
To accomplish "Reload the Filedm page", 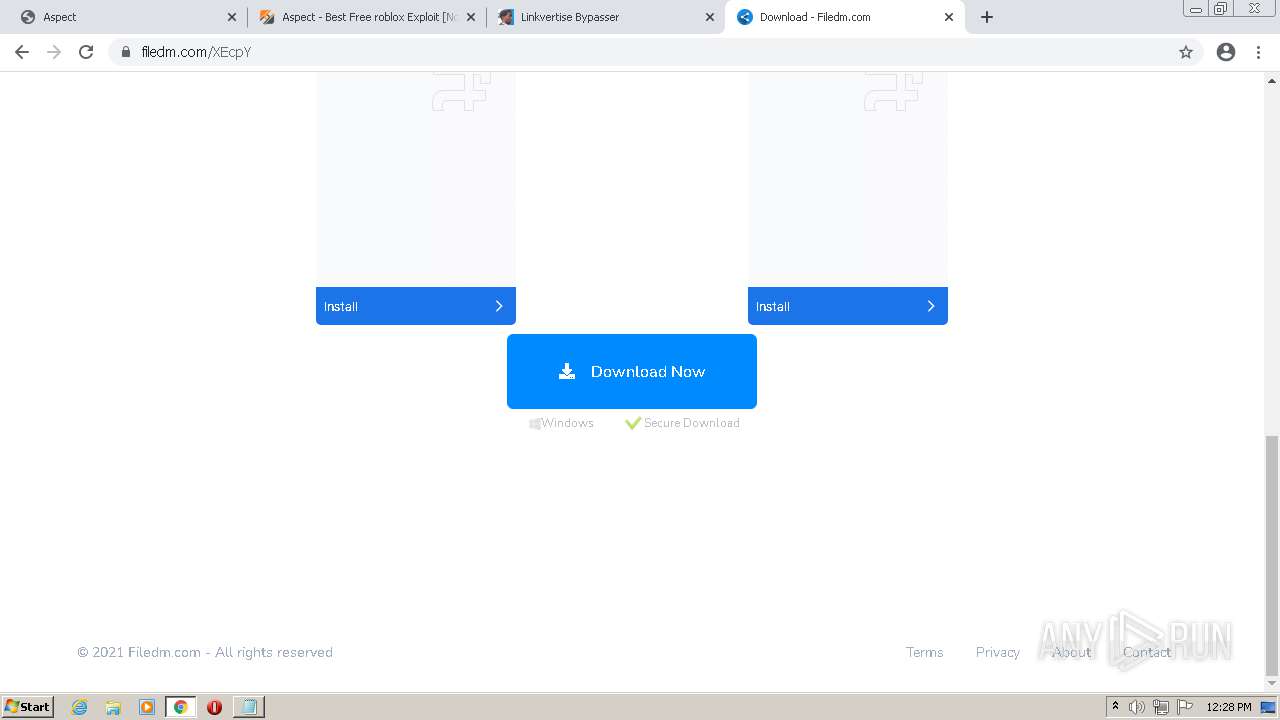I will (x=86, y=52).
